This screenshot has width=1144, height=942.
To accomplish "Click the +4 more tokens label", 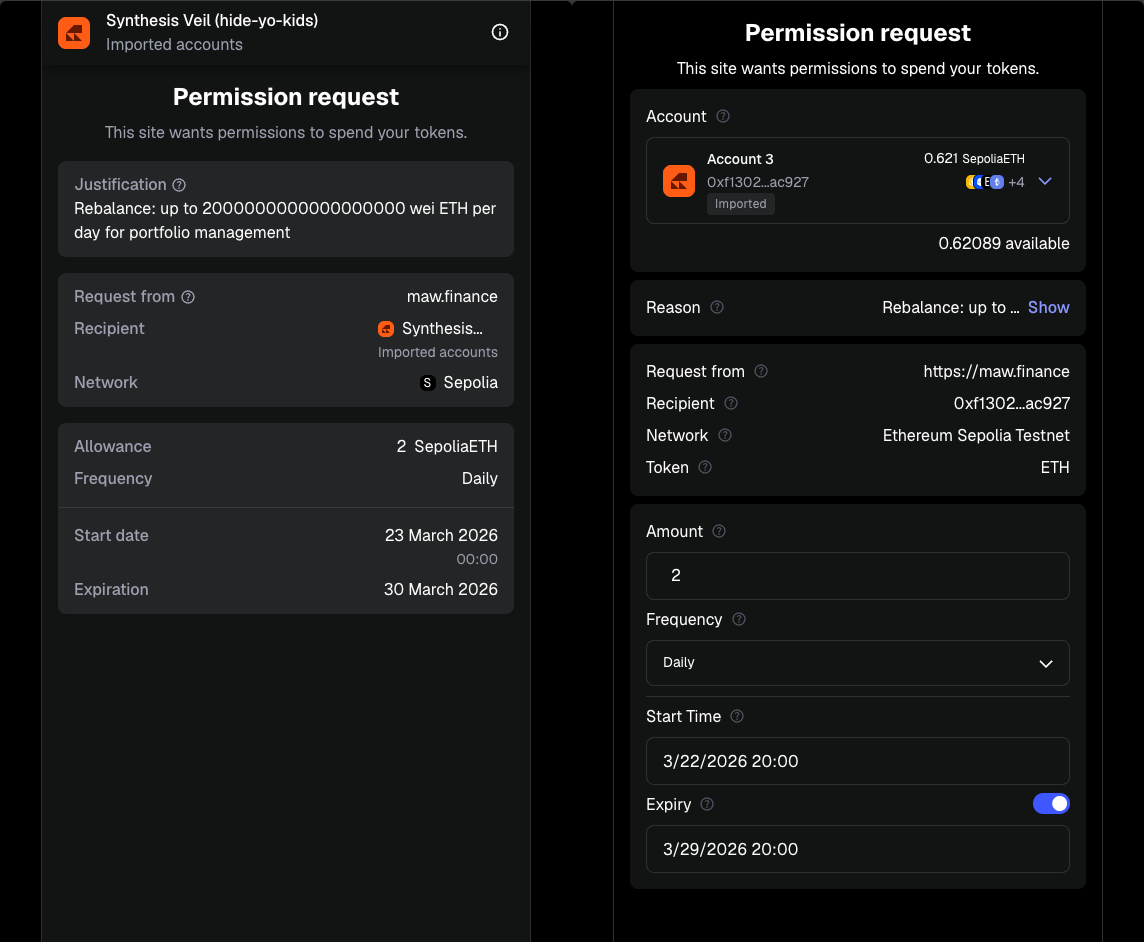I will click(x=1016, y=182).
